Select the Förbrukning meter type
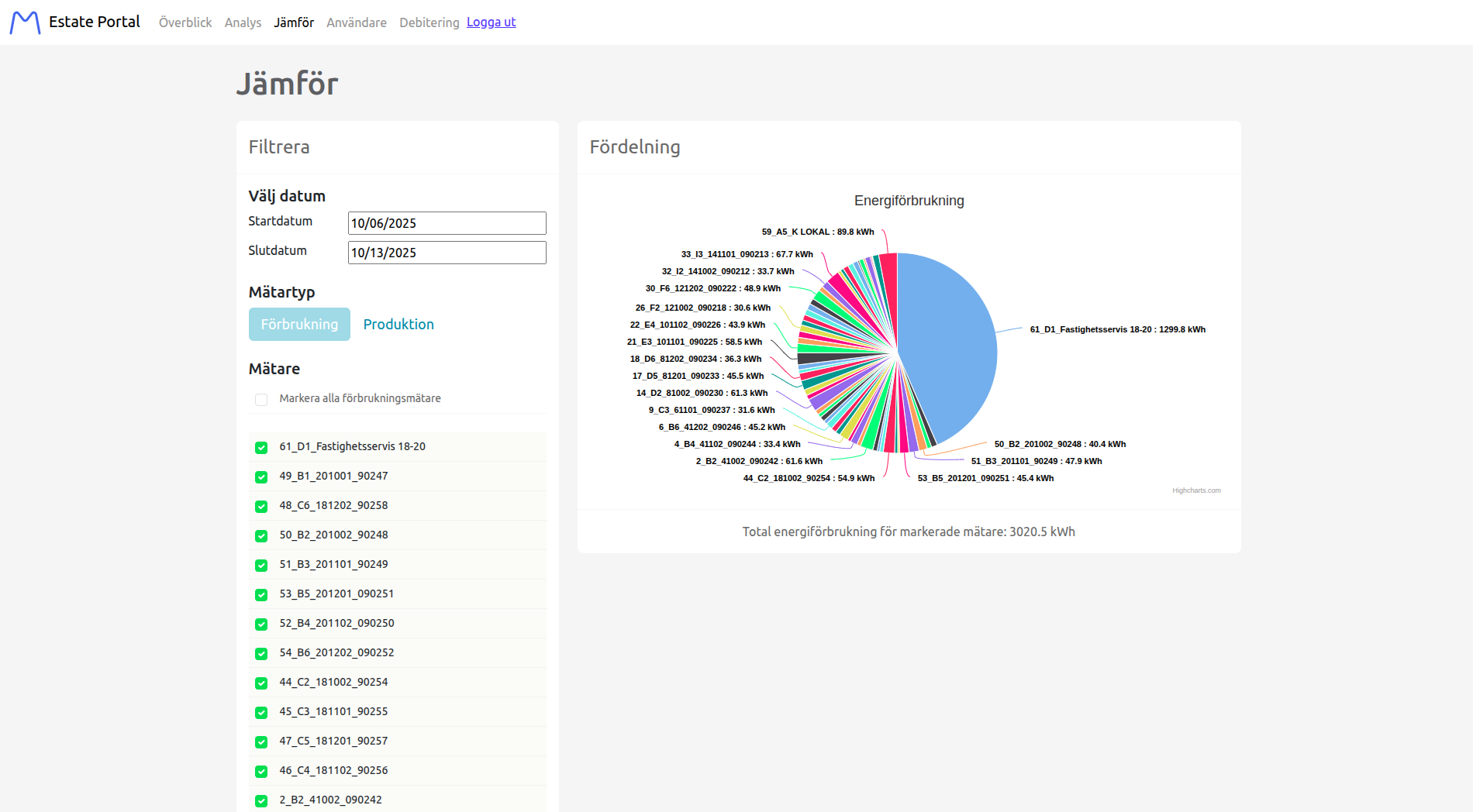Image resolution: width=1473 pixels, height=812 pixels. click(299, 324)
